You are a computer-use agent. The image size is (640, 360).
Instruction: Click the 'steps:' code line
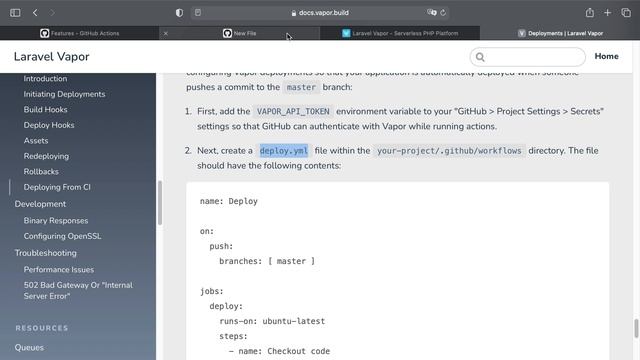[233, 336]
